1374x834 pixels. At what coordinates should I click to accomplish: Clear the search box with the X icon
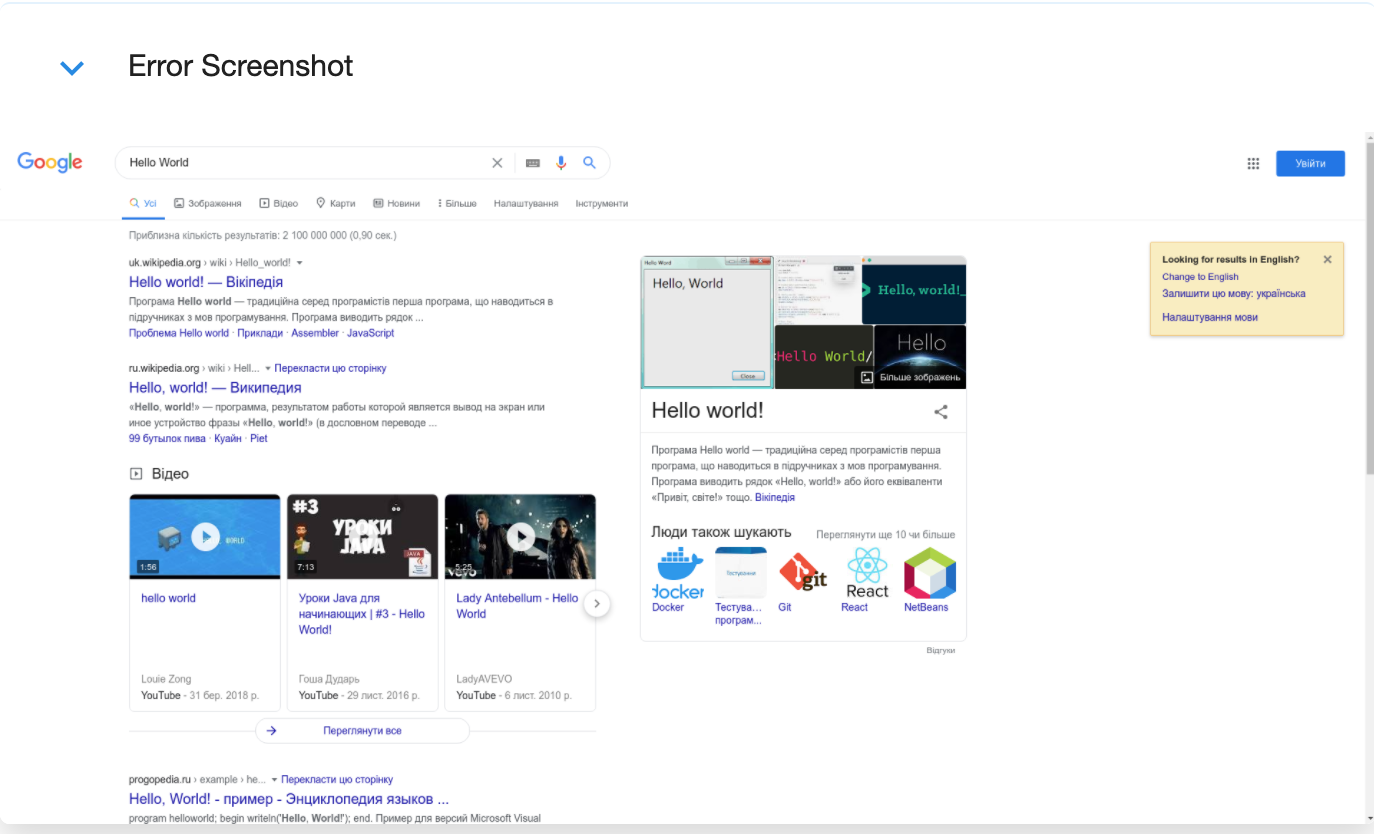point(497,163)
